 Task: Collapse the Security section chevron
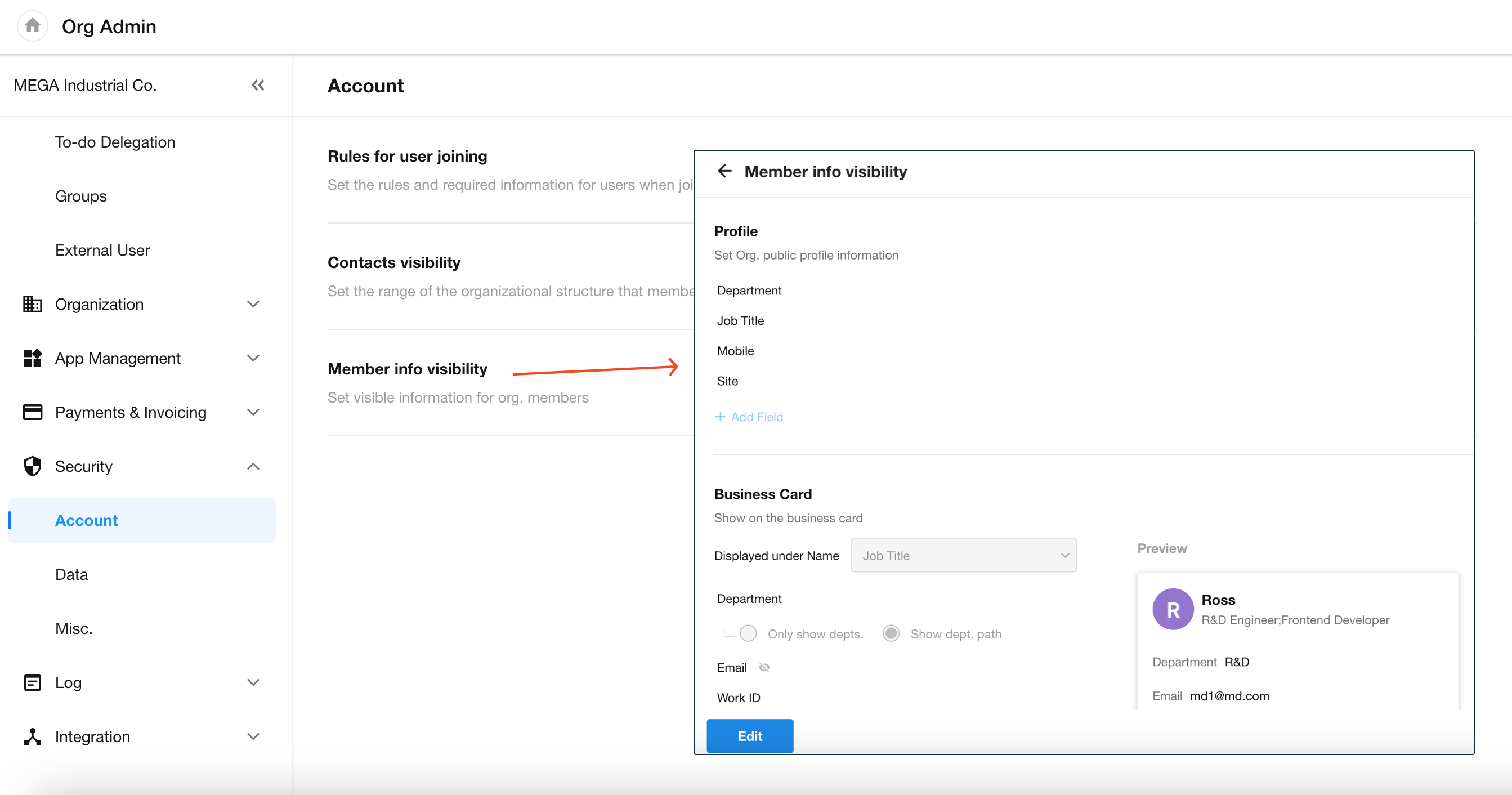point(253,466)
